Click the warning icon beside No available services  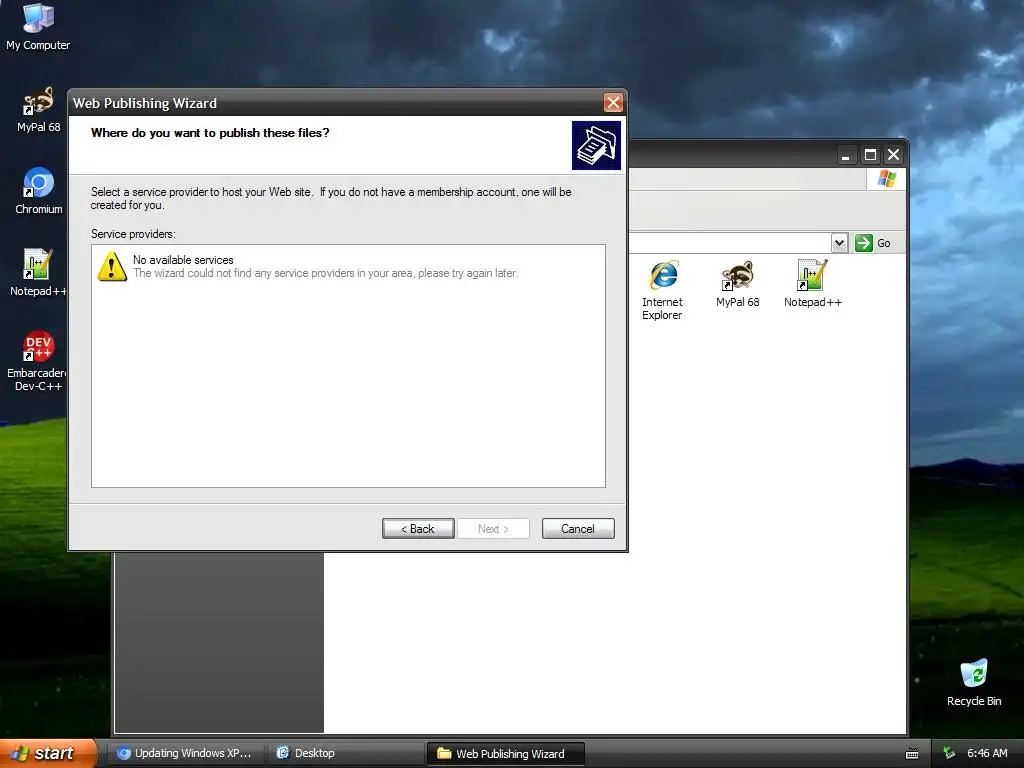pos(112,266)
